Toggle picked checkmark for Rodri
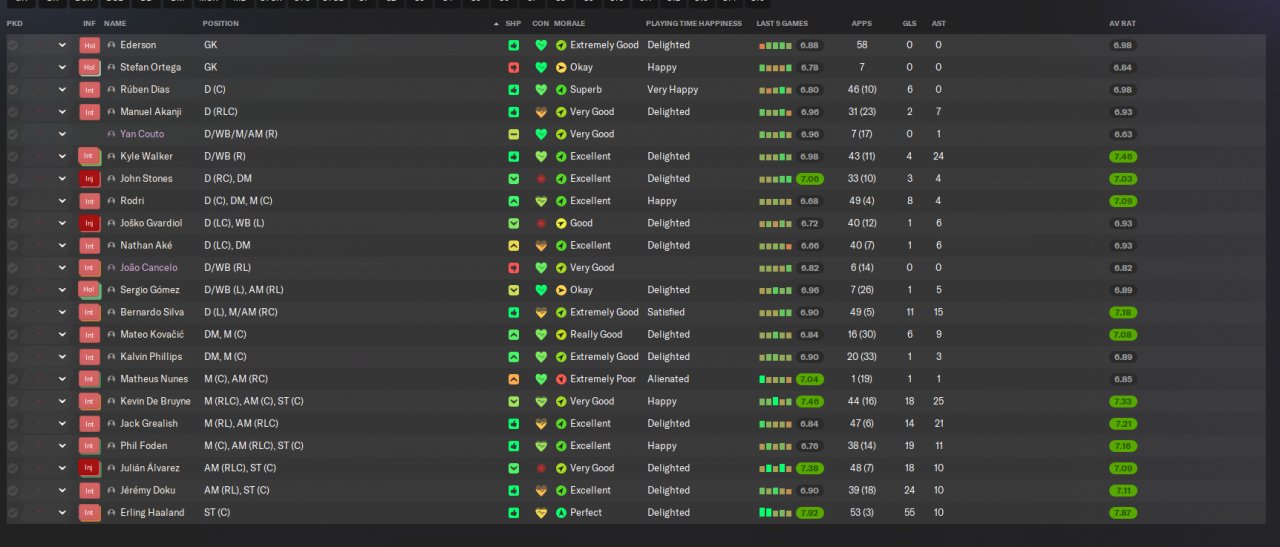Screen dimensions: 1280x547 click(x=12, y=201)
